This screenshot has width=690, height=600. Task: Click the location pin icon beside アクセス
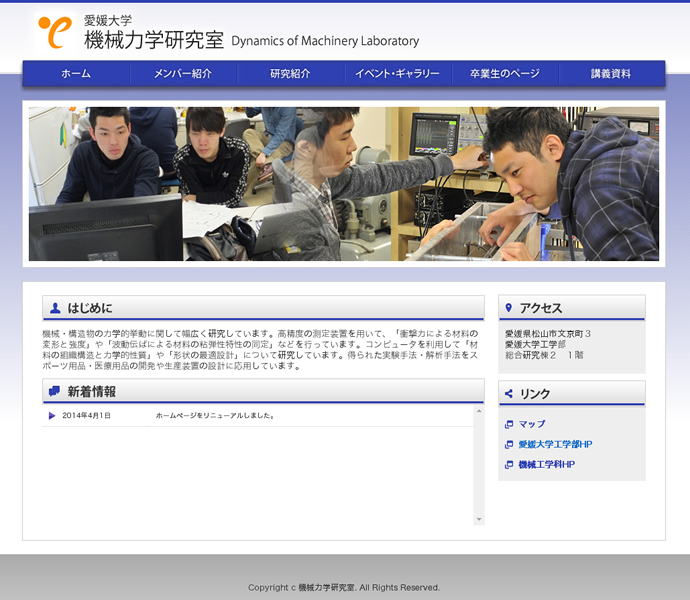click(509, 308)
